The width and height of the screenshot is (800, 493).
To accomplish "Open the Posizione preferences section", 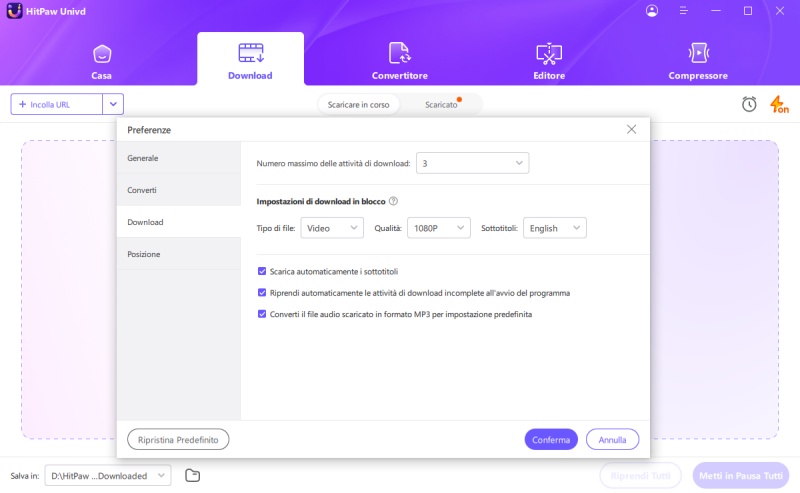I will (179, 254).
